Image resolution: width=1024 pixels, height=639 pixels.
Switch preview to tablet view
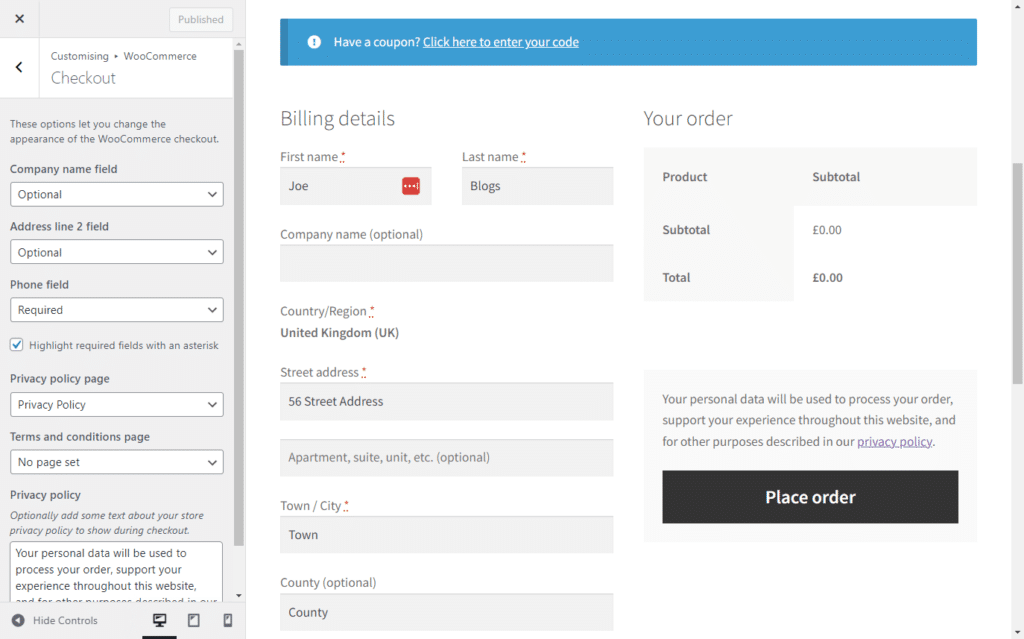[x=192, y=620]
